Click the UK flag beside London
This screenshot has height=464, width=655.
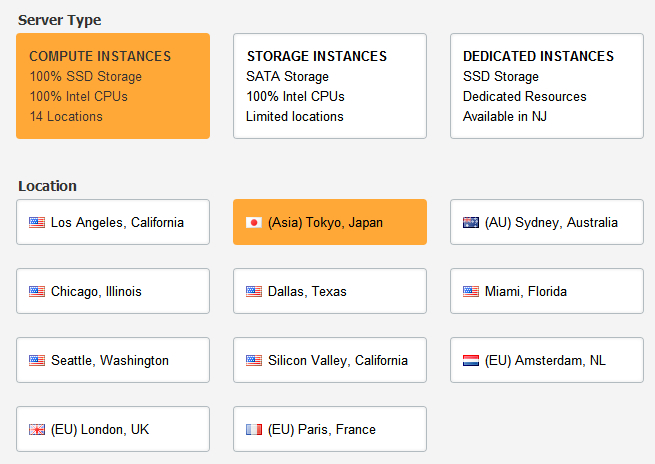click(37, 430)
